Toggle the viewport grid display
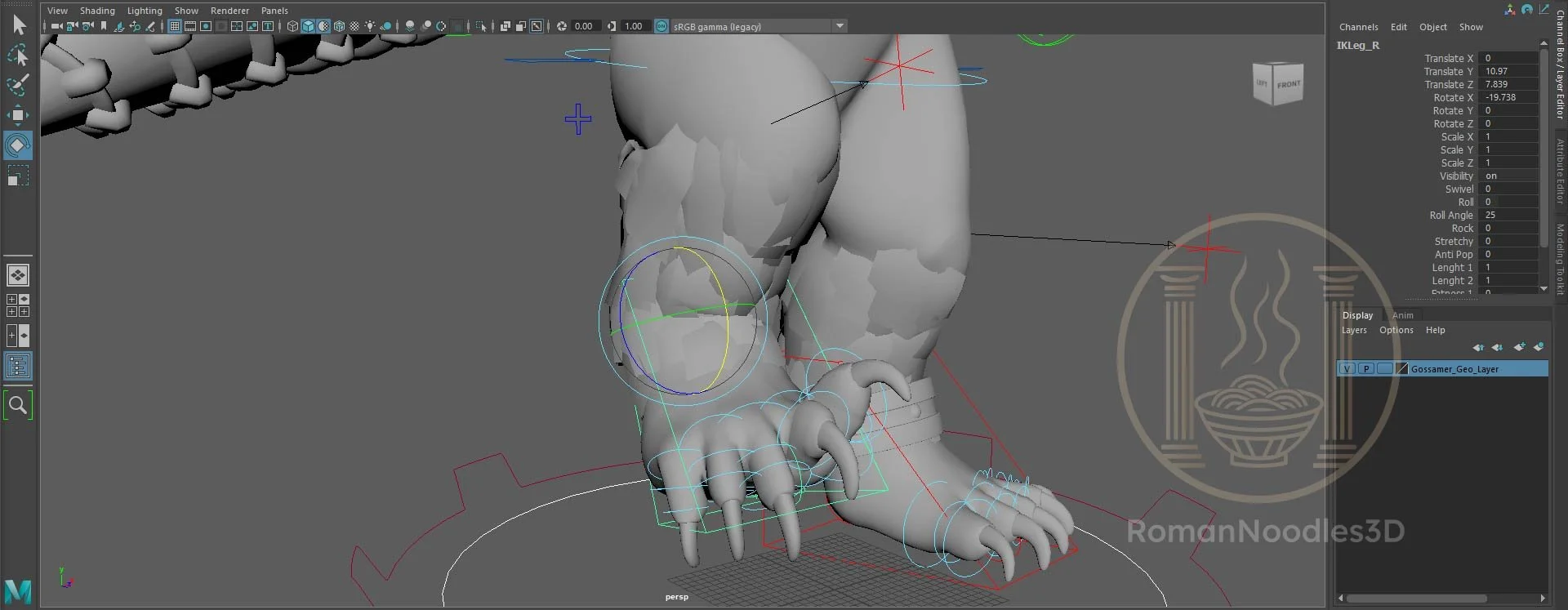Viewport: 1568px width, 610px height. coord(175,26)
